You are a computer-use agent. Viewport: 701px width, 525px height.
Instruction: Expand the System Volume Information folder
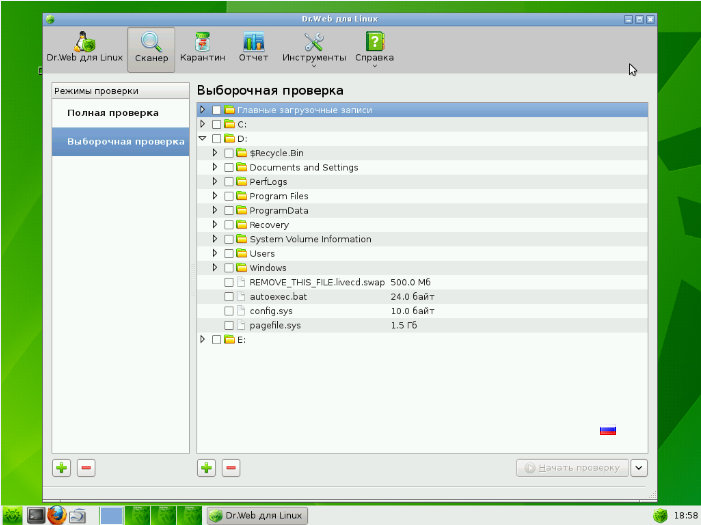[215, 239]
